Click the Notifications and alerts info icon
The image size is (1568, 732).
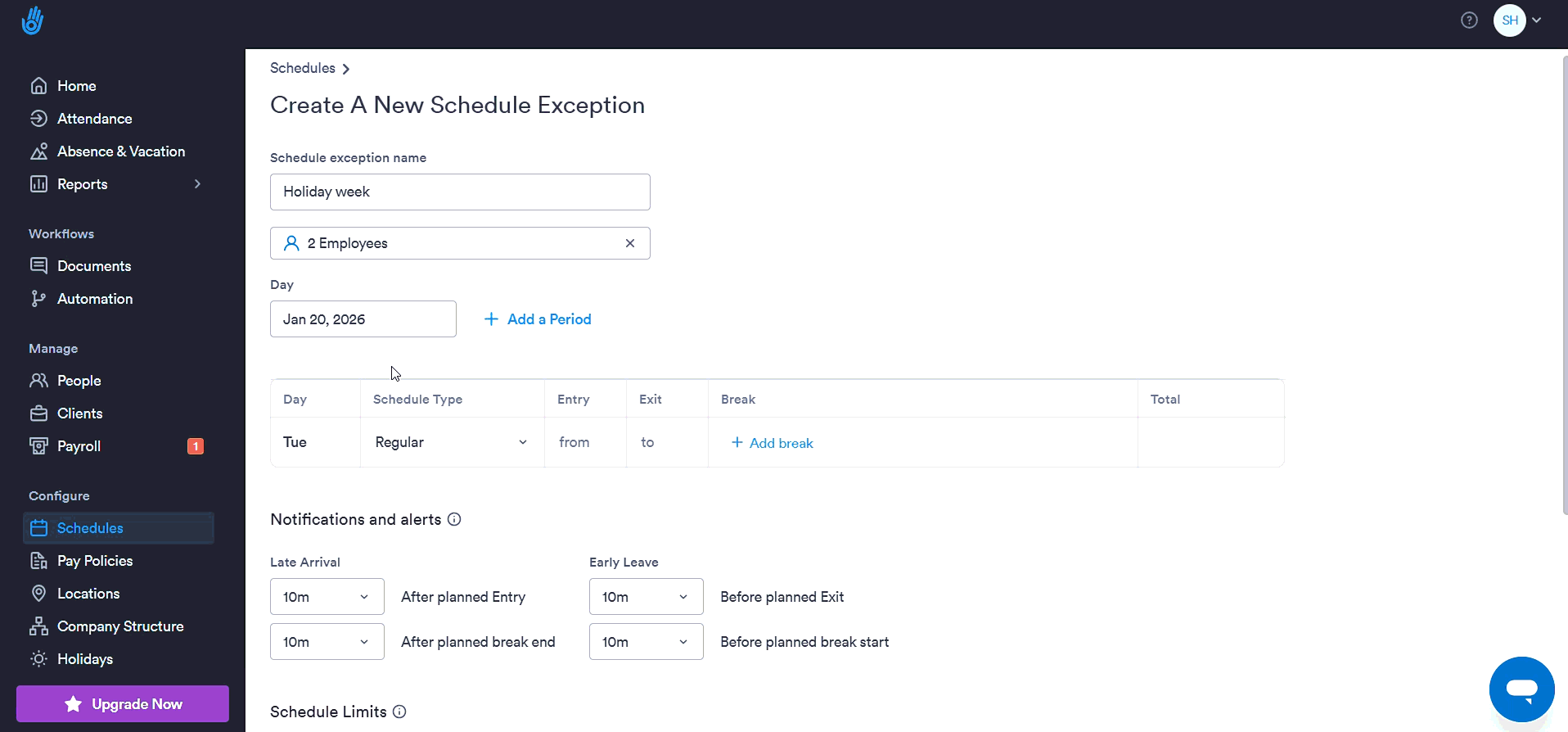click(x=454, y=519)
